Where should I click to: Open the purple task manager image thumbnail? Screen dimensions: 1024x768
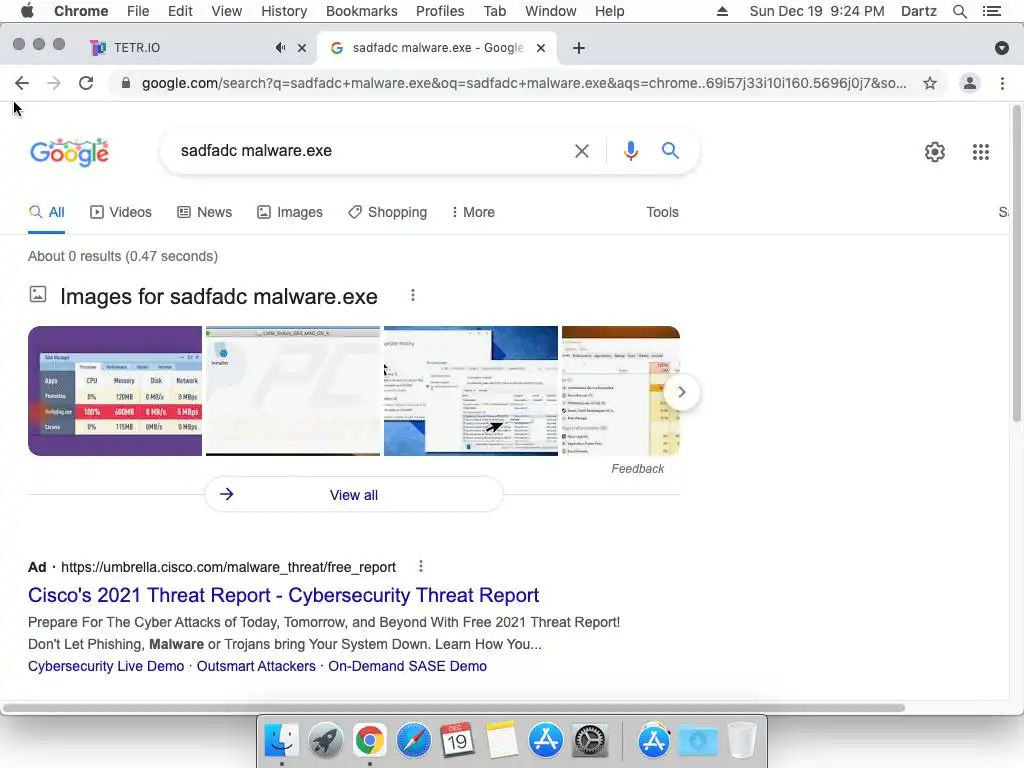tap(115, 391)
